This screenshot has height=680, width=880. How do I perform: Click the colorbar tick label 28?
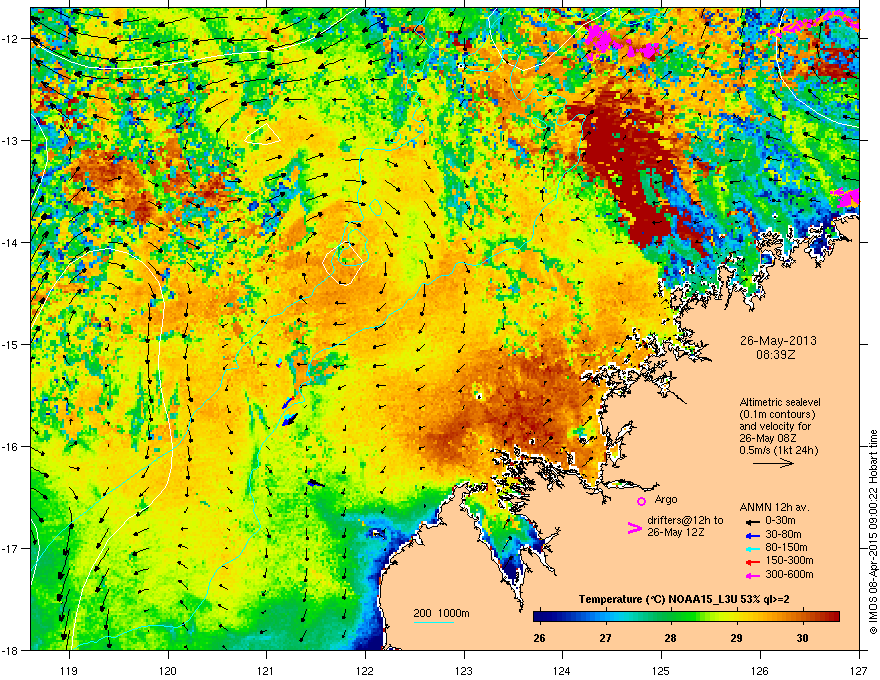click(x=670, y=638)
